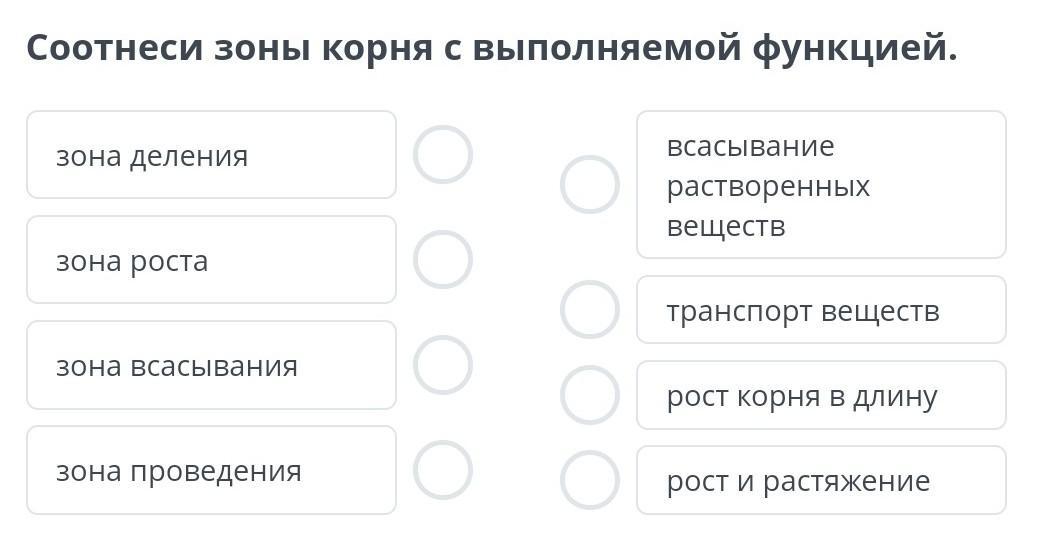Screen dimensions: 1047x535
Task: Click the word 'растворенных' in the first answer
Action: [768, 186]
